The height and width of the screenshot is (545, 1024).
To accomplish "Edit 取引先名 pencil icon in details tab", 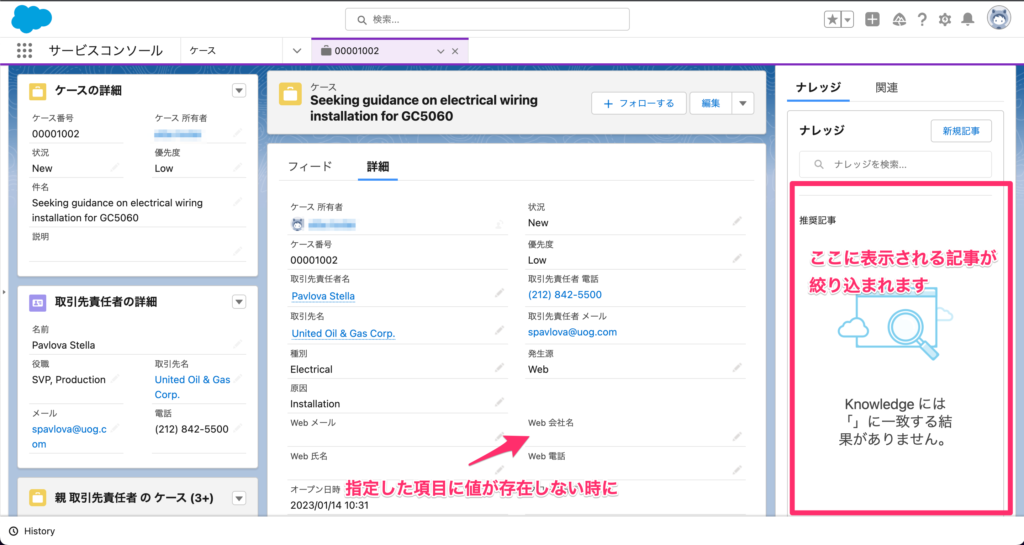I will click(x=500, y=330).
